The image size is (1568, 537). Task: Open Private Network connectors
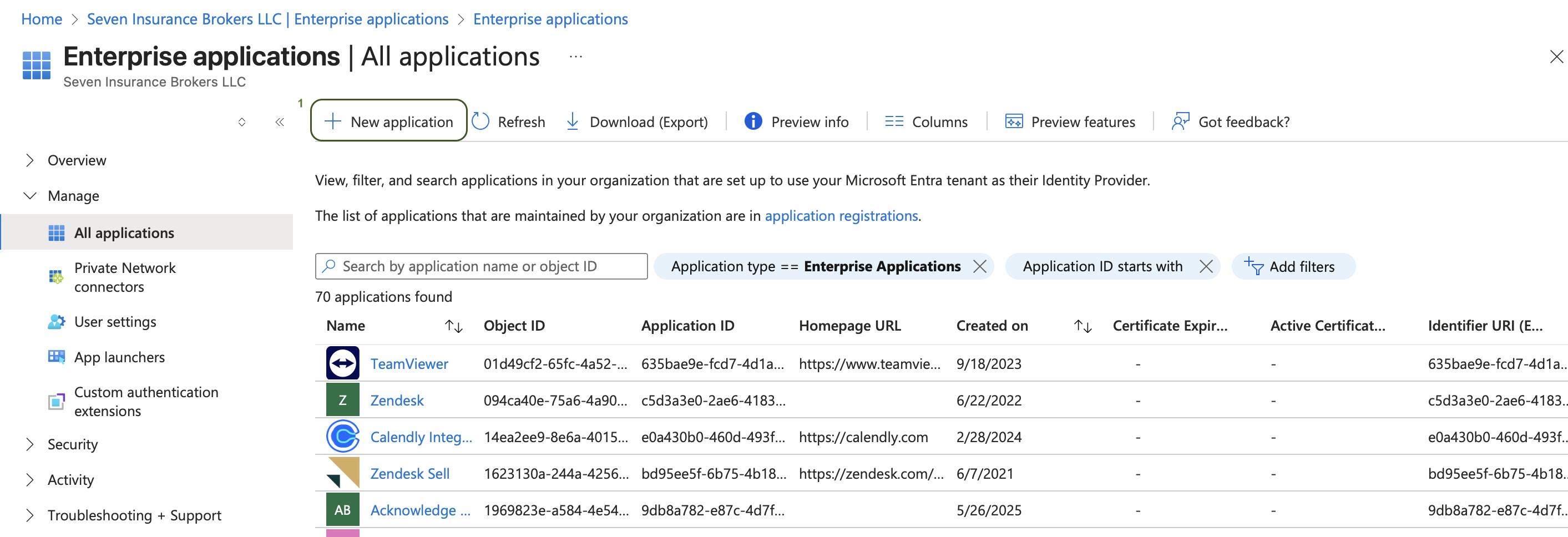(124, 277)
